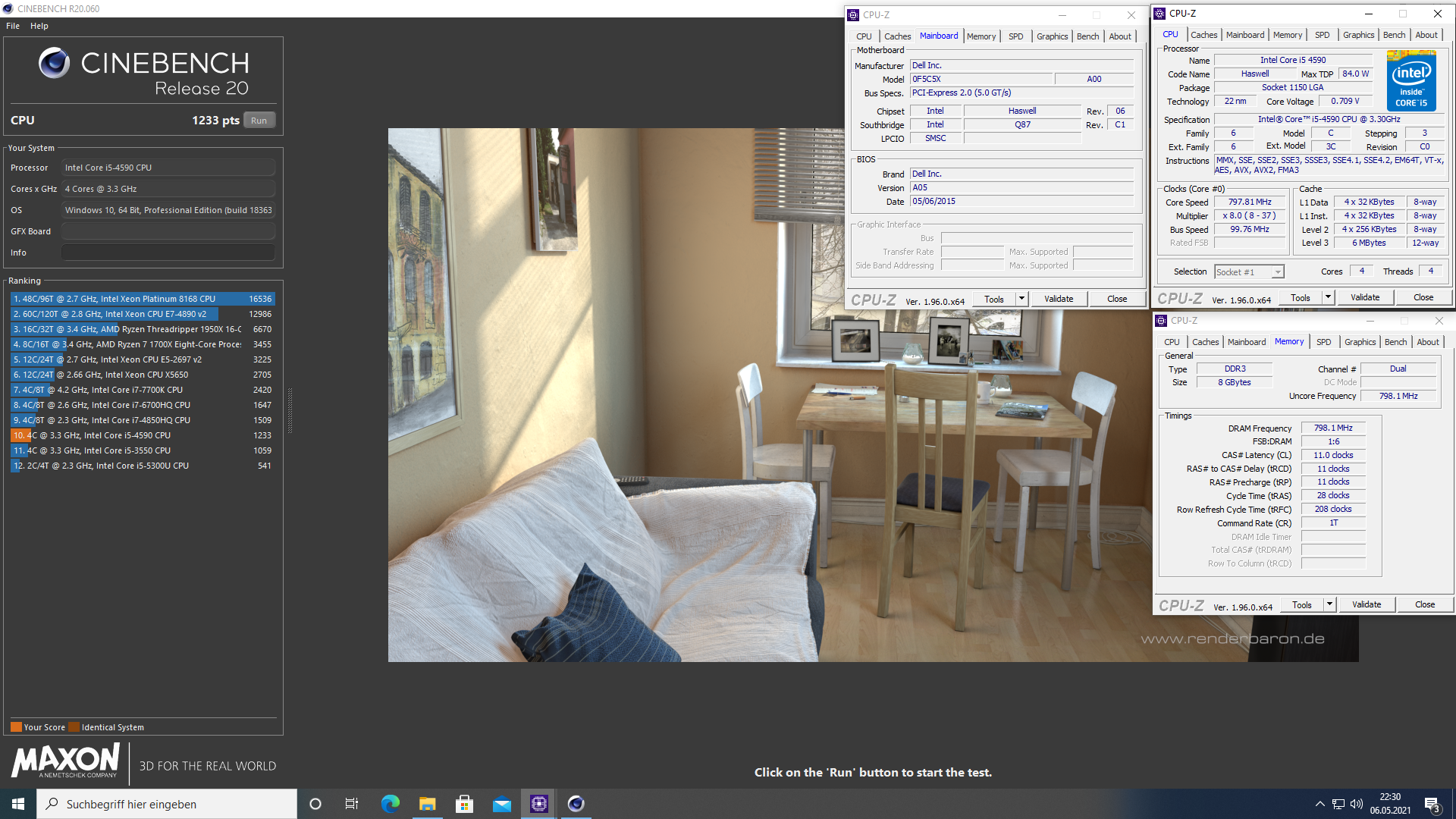Click Validate in CPU-tab CPU-Z window
The image size is (1456, 819).
pos(1365,298)
